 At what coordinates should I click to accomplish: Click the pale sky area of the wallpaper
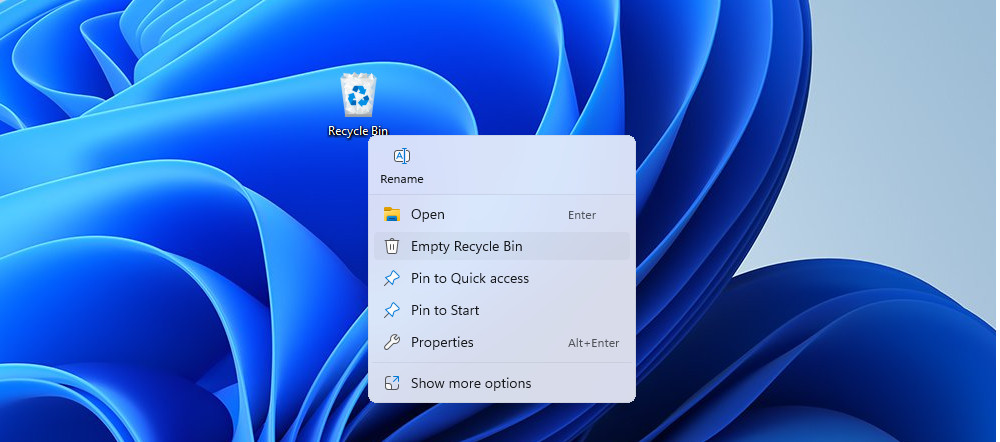point(900,150)
